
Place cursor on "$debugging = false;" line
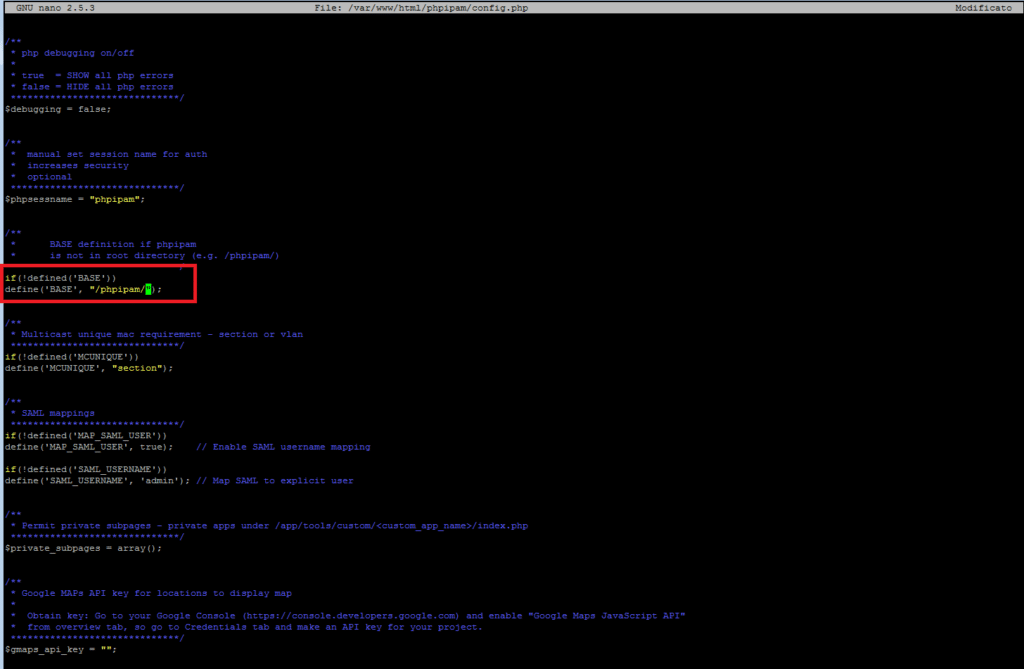[58, 109]
